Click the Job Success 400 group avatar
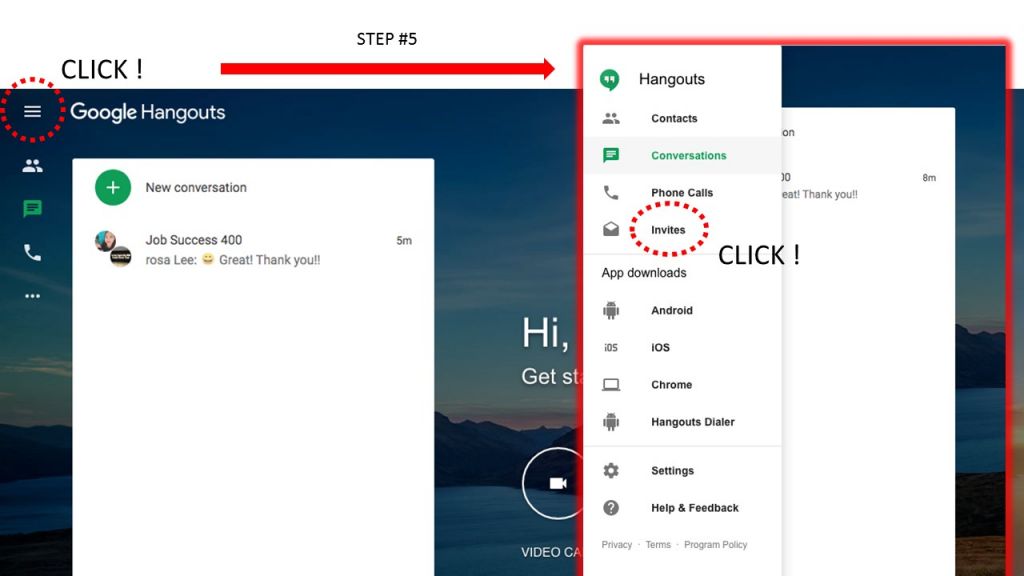The width and height of the screenshot is (1024, 576). pyautogui.click(x=113, y=249)
